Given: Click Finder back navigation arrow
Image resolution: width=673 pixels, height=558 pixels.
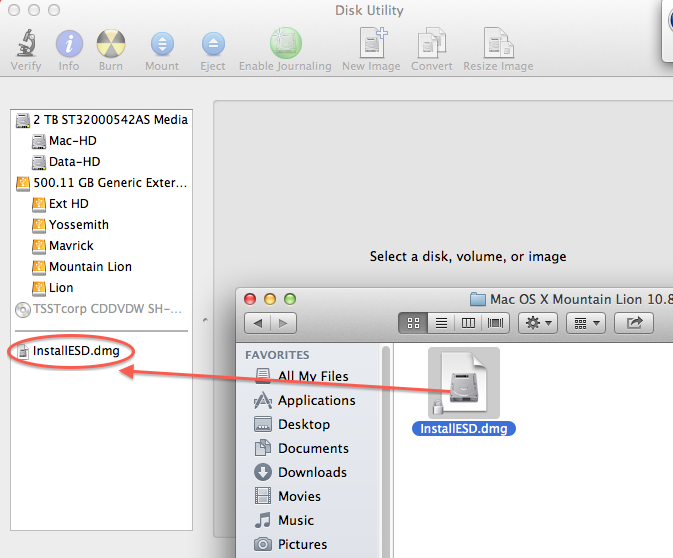Looking at the screenshot, I should 258,323.
